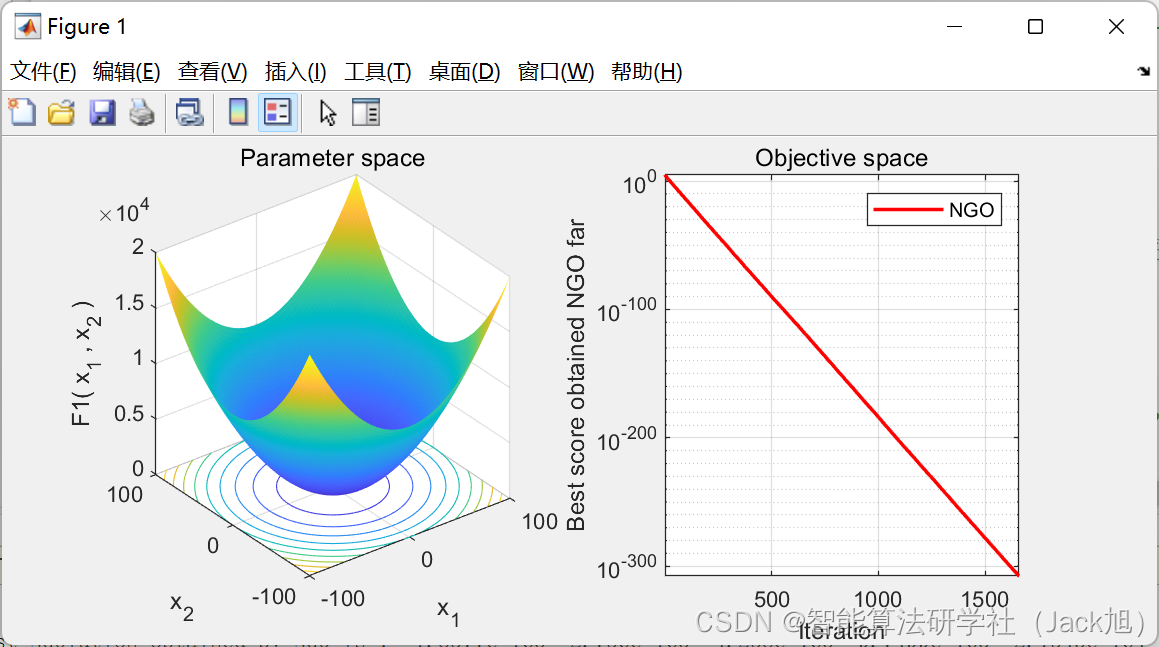Screen dimensions: 1159x647
Task: Close the Figure 1 window
Action: point(1116,27)
